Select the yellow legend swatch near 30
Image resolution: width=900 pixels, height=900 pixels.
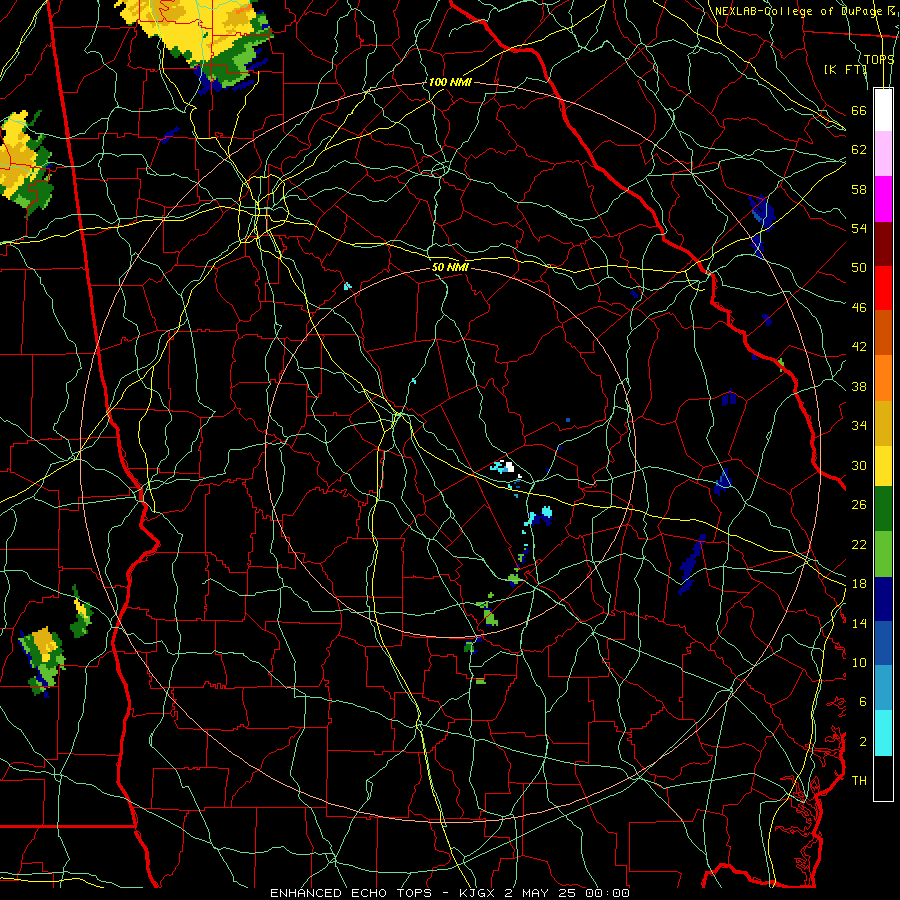[x=883, y=465]
